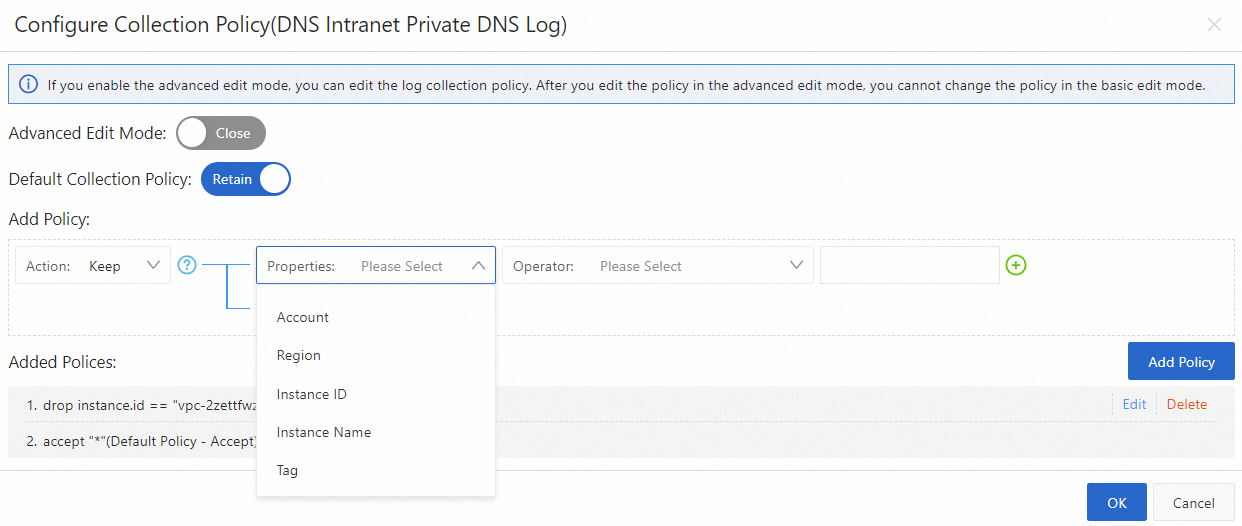The image size is (1242, 526).
Task: Click the blue info icon in banner
Action: pos(28,84)
